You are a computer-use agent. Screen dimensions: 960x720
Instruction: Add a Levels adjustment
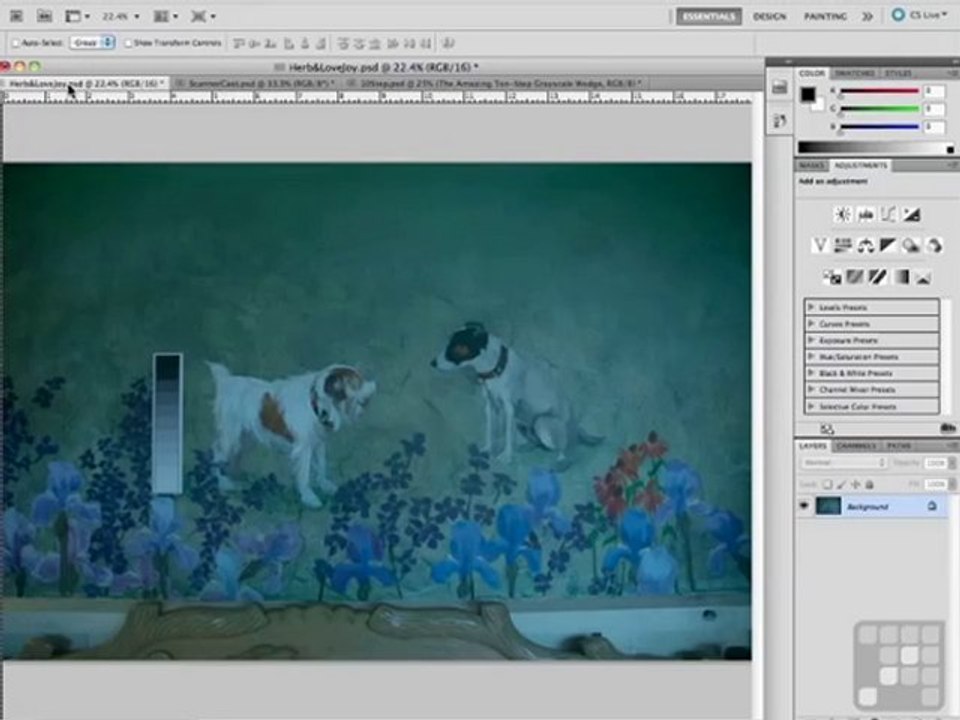[x=865, y=214]
